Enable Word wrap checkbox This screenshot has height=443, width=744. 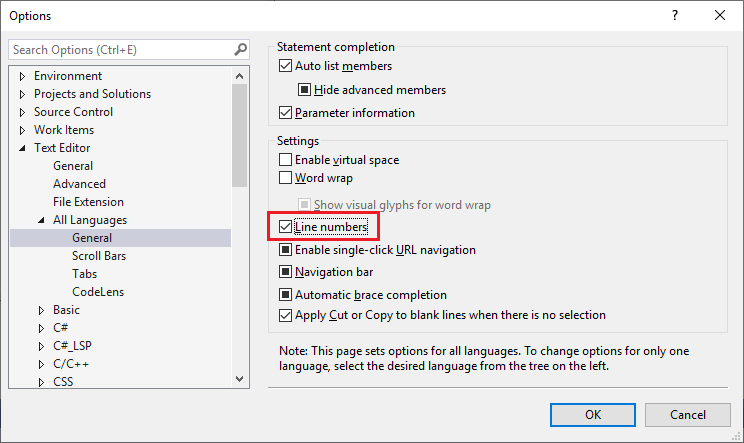(285, 178)
